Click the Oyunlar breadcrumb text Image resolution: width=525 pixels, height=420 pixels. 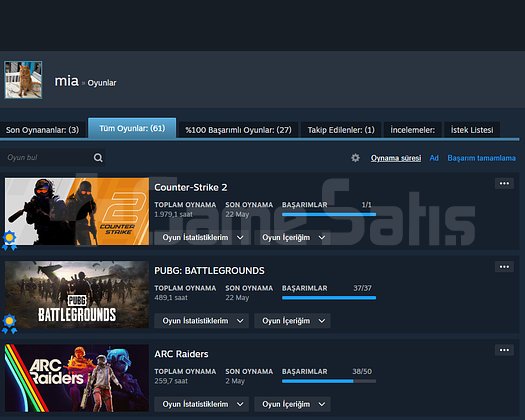coord(102,83)
